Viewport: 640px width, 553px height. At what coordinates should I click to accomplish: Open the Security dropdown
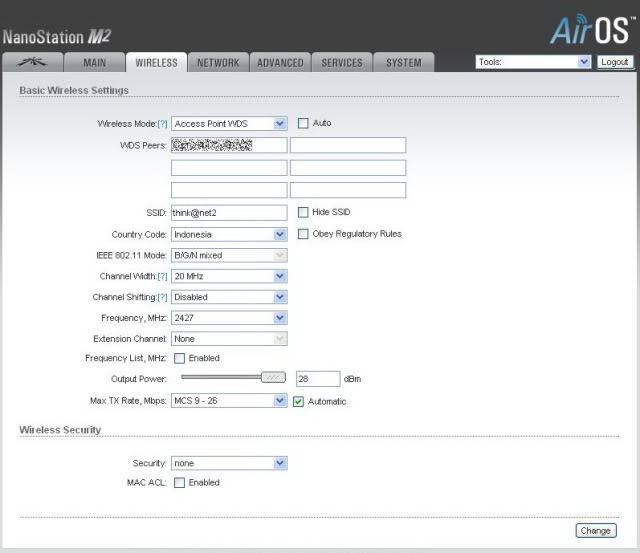[229, 463]
